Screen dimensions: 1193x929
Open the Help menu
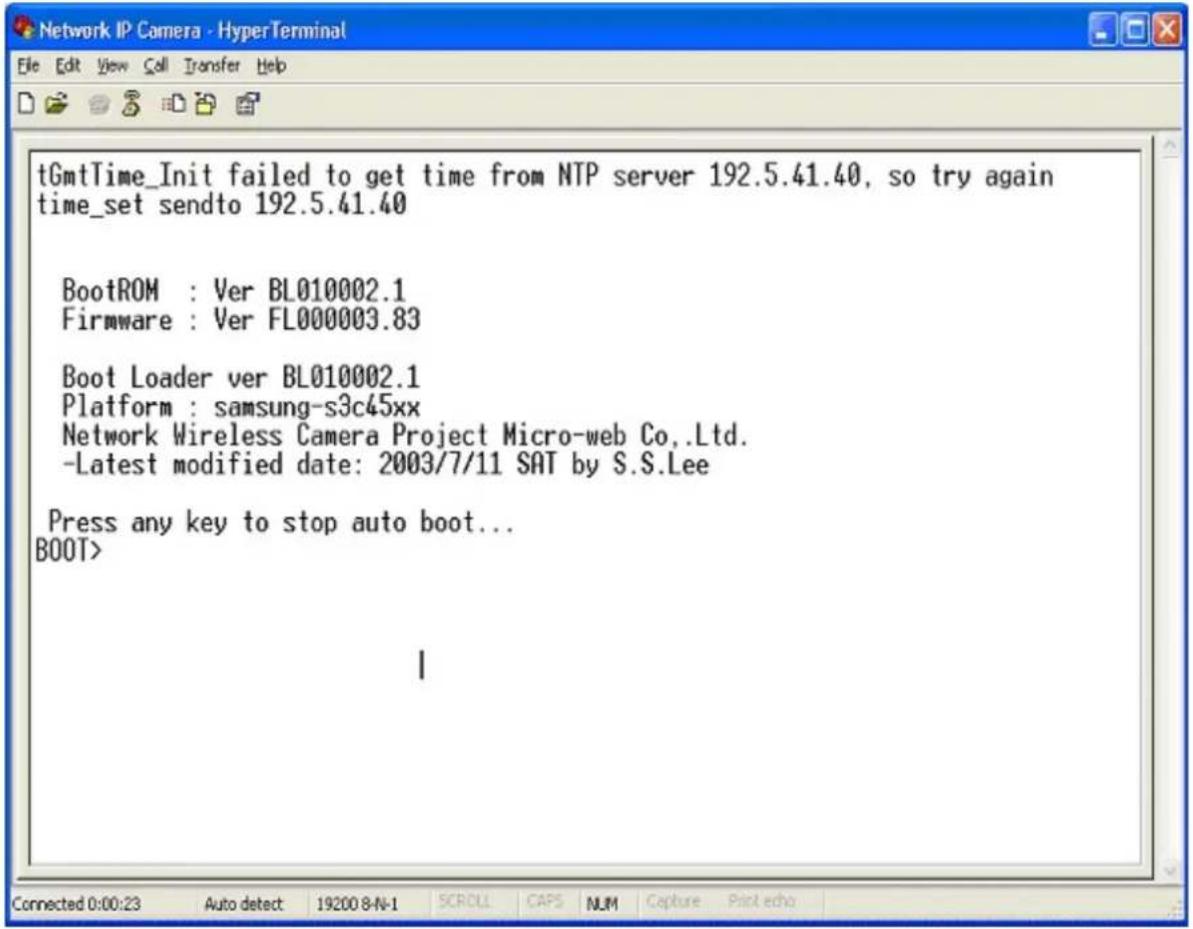pyautogui.click(x=271, y=66)
